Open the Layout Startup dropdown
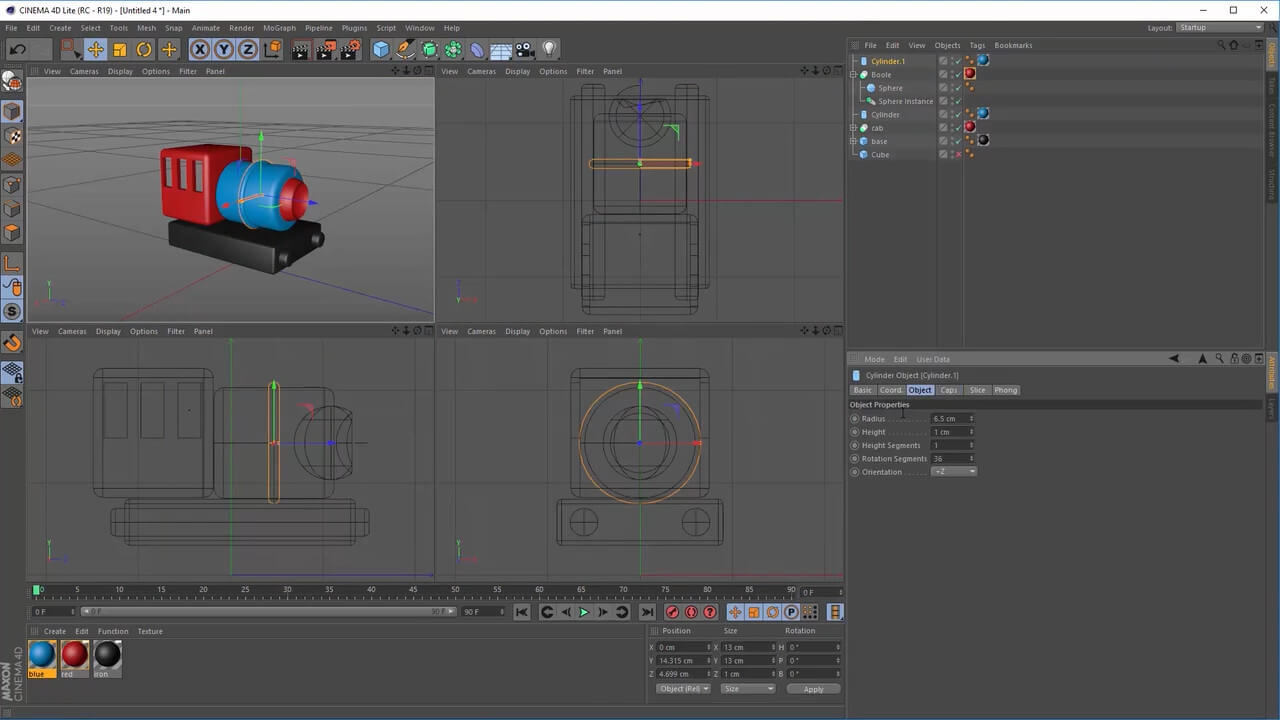The width and height of the screenshot is (1280, 720). point(1219,28)
